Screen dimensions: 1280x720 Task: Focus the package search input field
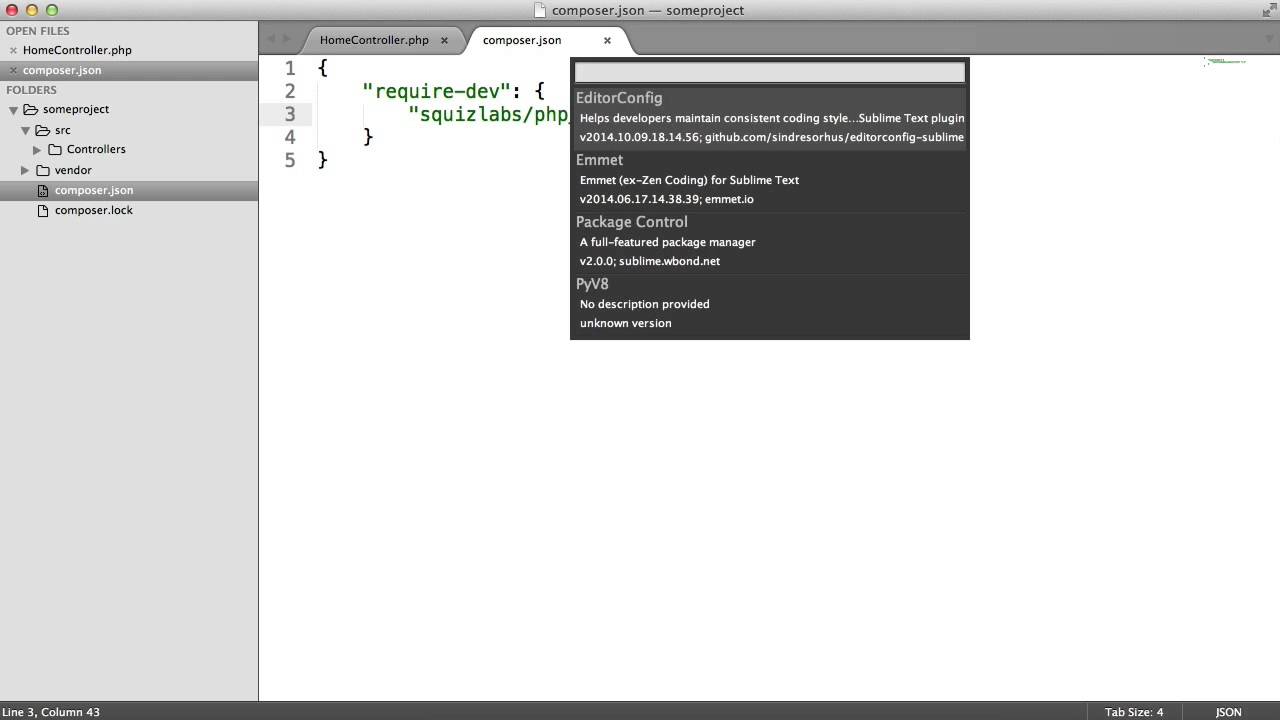tap(770, 72)
